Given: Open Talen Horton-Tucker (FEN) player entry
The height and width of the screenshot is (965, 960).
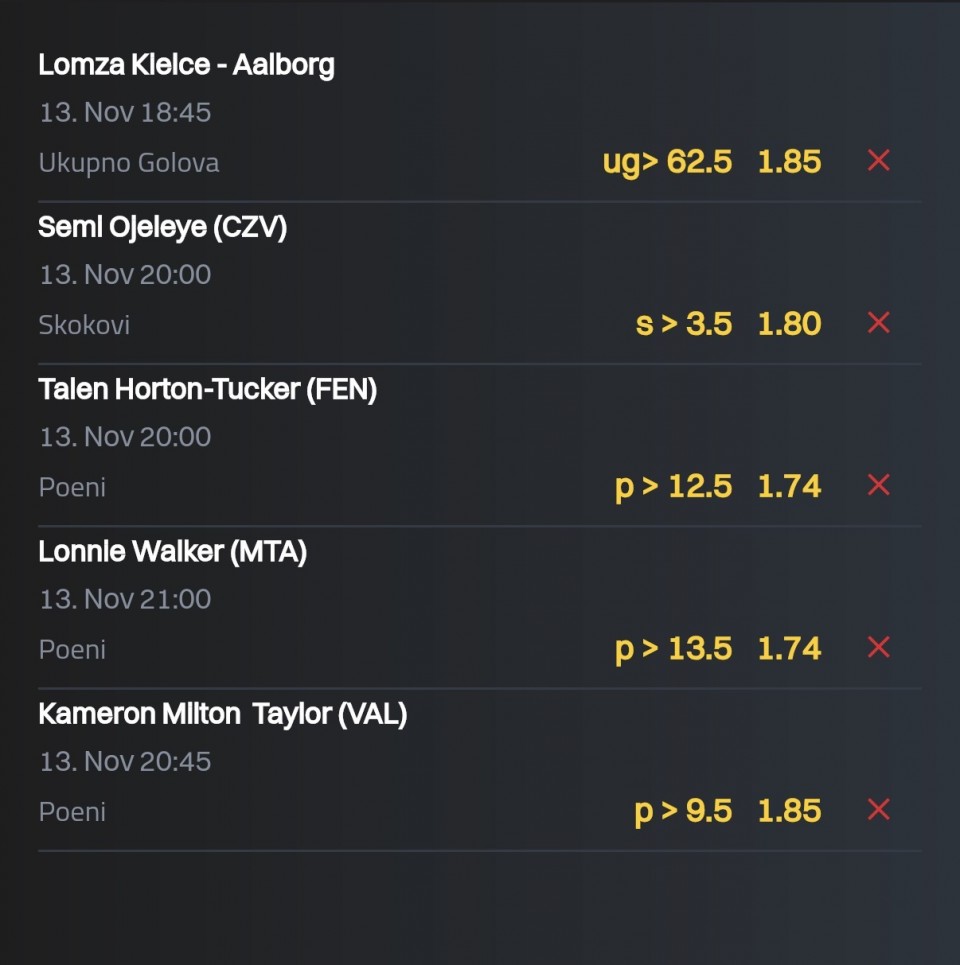Looking at the screenshot, I should tap(207, 390).
